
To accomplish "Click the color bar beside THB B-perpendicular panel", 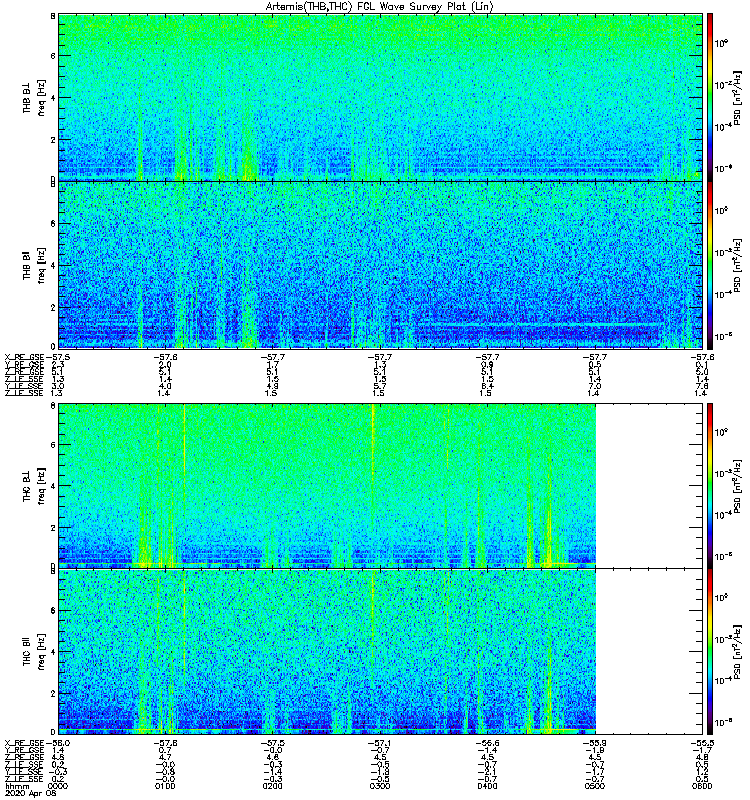I will 710,97.
